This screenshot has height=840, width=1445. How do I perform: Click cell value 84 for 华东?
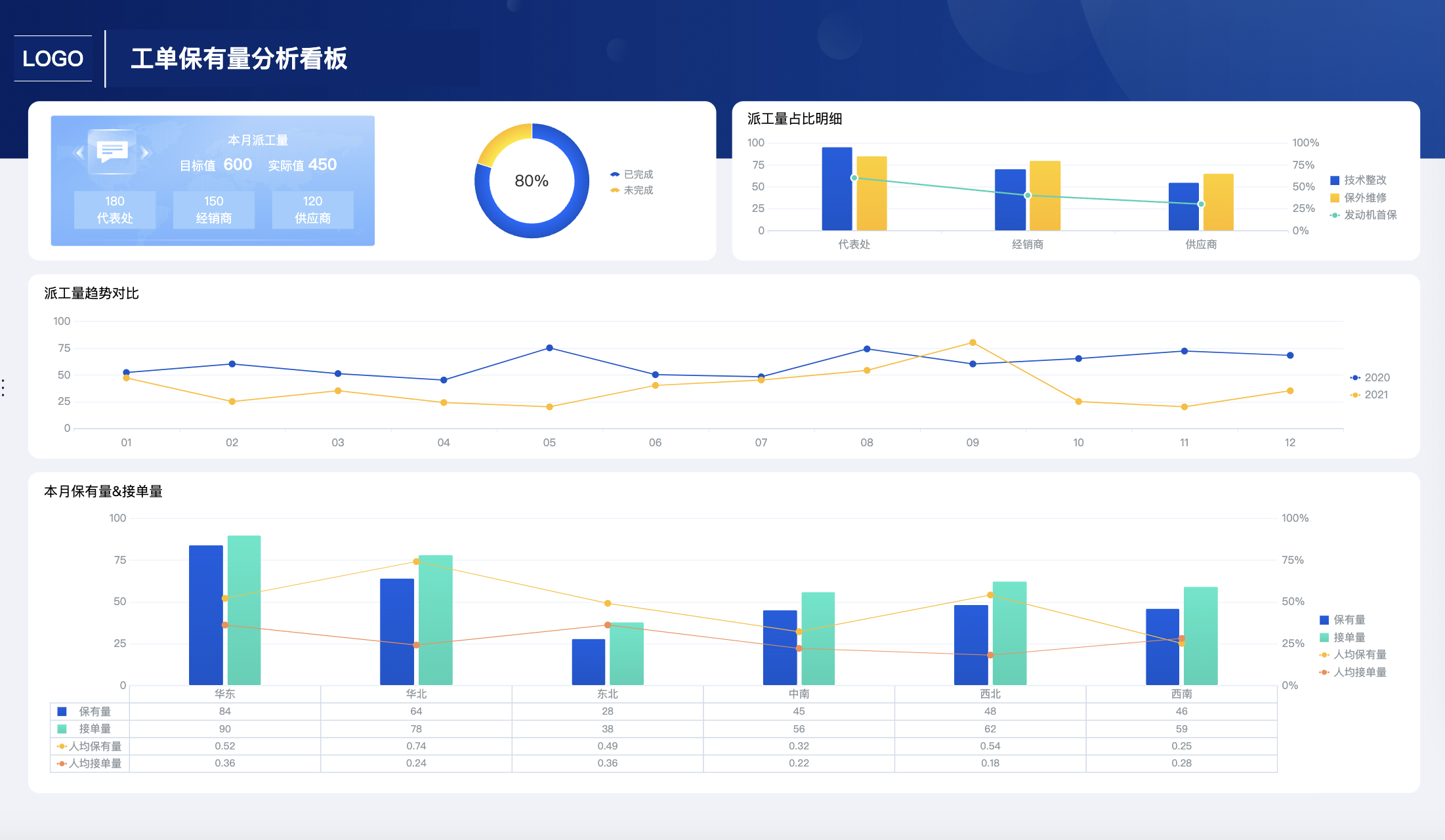pos(225,711)
